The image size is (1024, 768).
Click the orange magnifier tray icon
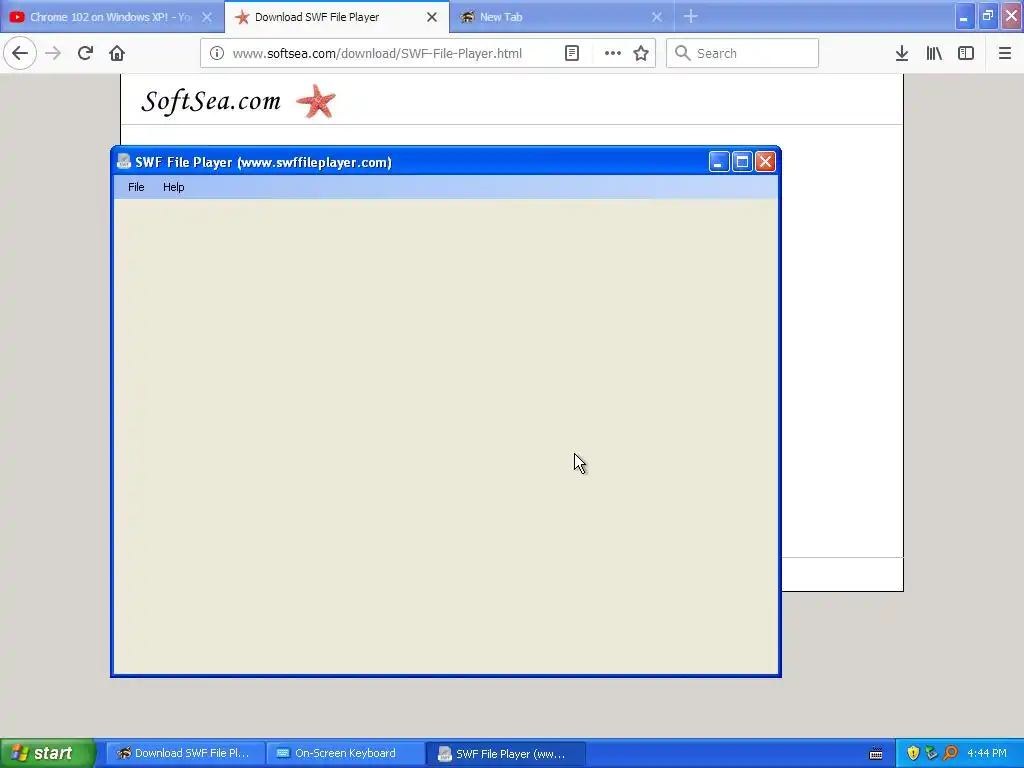[950, 754]
